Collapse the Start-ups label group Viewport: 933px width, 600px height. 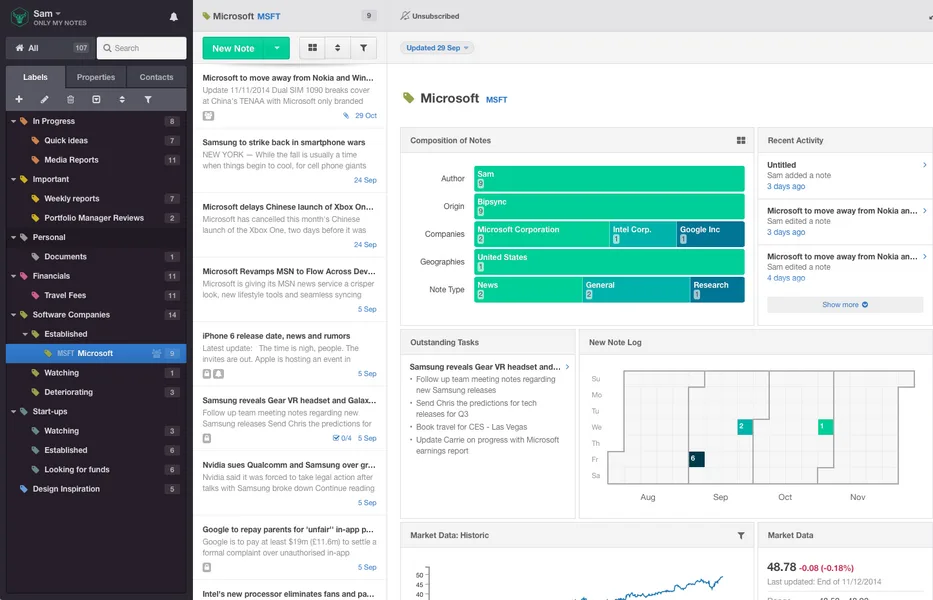tap(13, 412)
